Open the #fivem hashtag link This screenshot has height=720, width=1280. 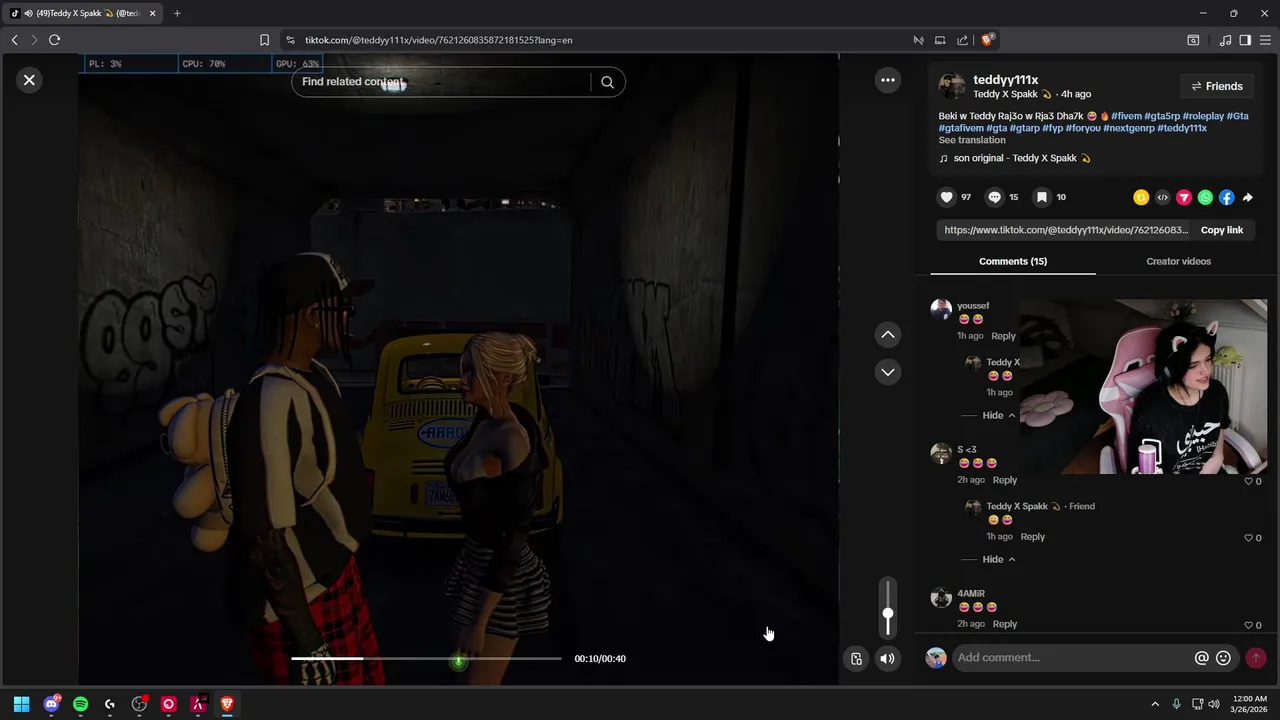click(x=1126, y=116)
